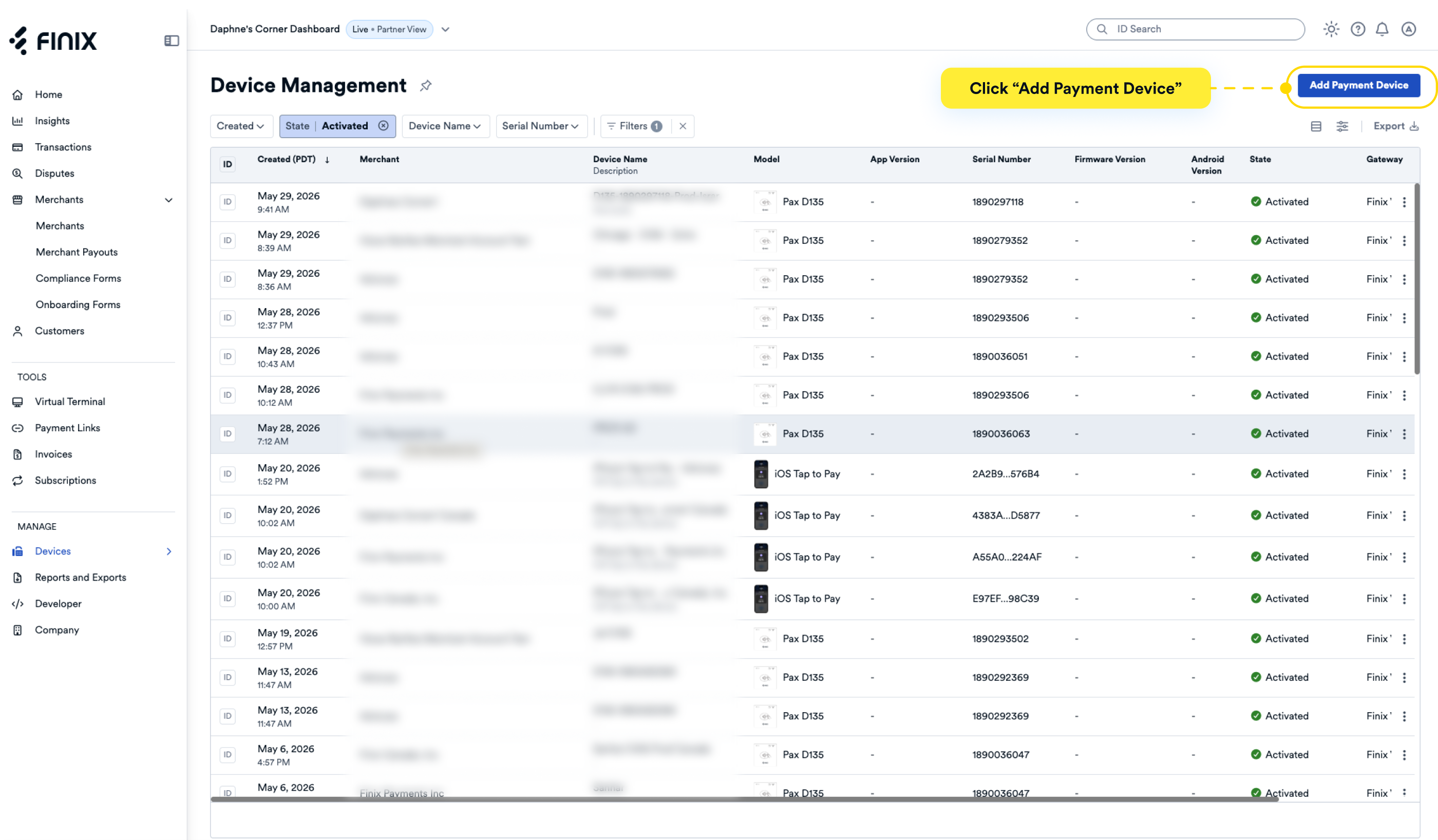1438x840 pixels.
Task: Sort by Created (PDT) arrow
Action: (327, 160)
